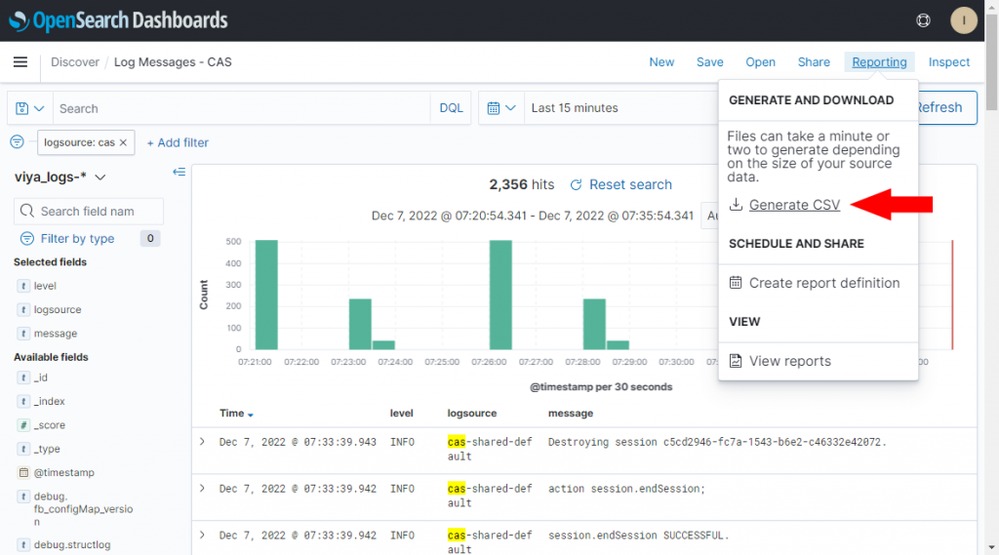The height and width of the screenshot is (555, 999).
Task: Open the Filter by type options
Action: pyautogui.click(x=77, y=238)
